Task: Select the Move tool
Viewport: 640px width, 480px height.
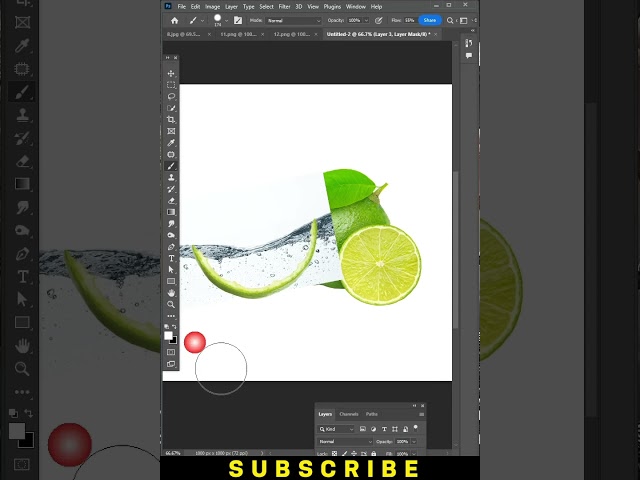Action: pos(171,73)
